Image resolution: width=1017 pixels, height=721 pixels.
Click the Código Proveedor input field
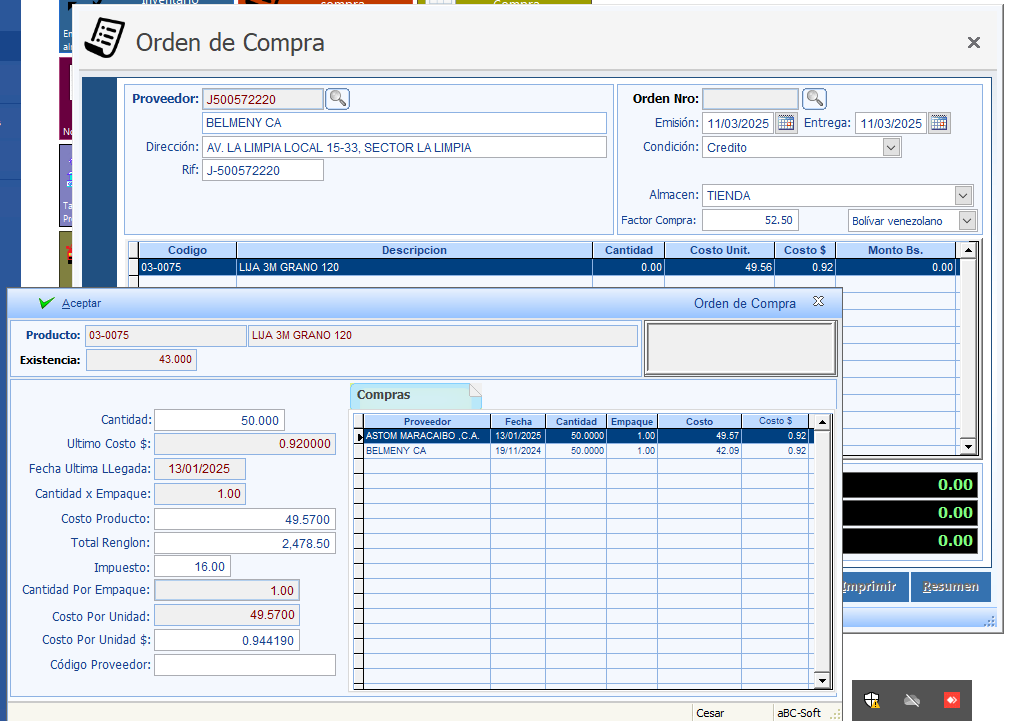(x=245, y=665)
